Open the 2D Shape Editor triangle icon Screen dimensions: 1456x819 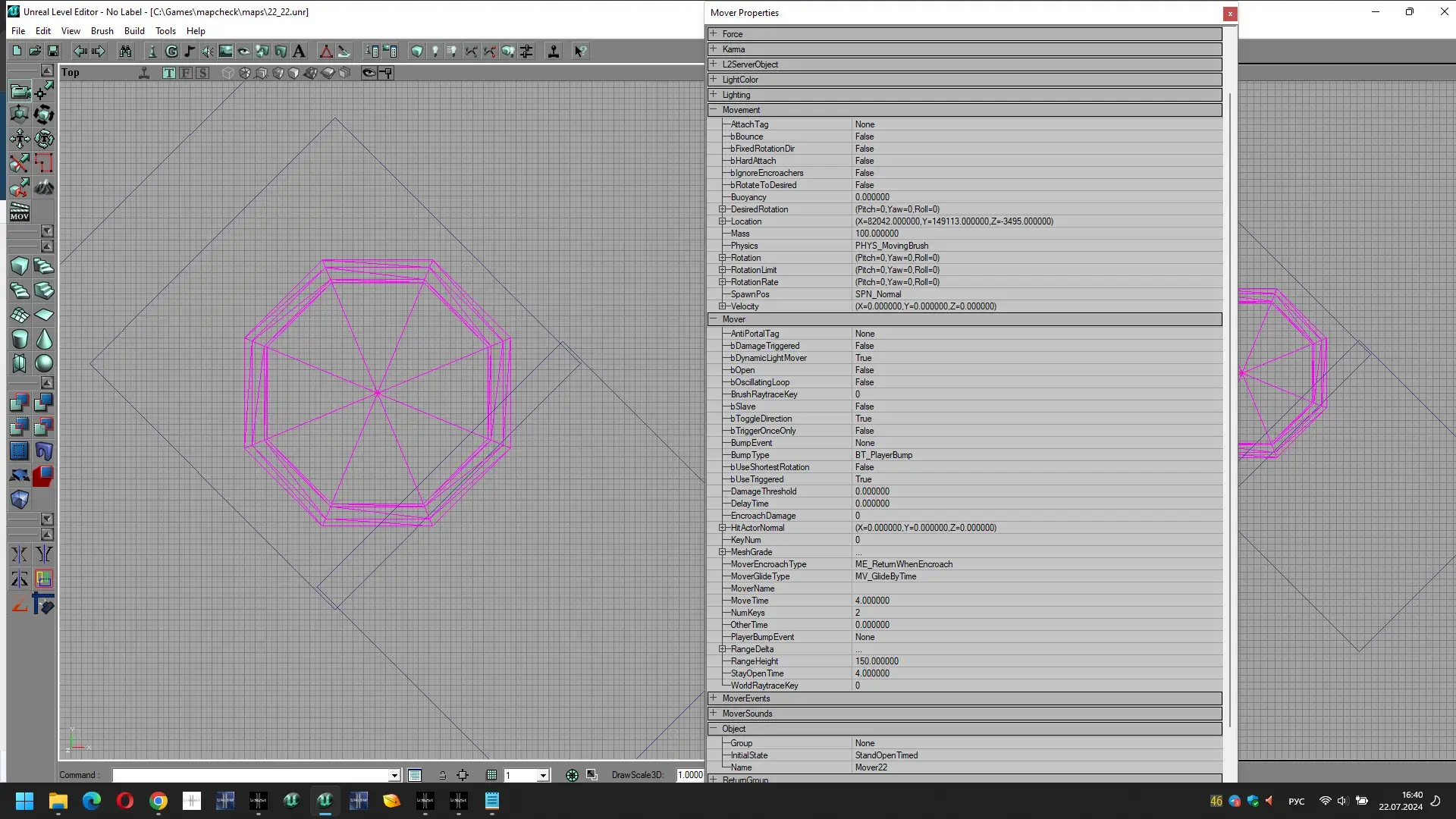[326, 51]
